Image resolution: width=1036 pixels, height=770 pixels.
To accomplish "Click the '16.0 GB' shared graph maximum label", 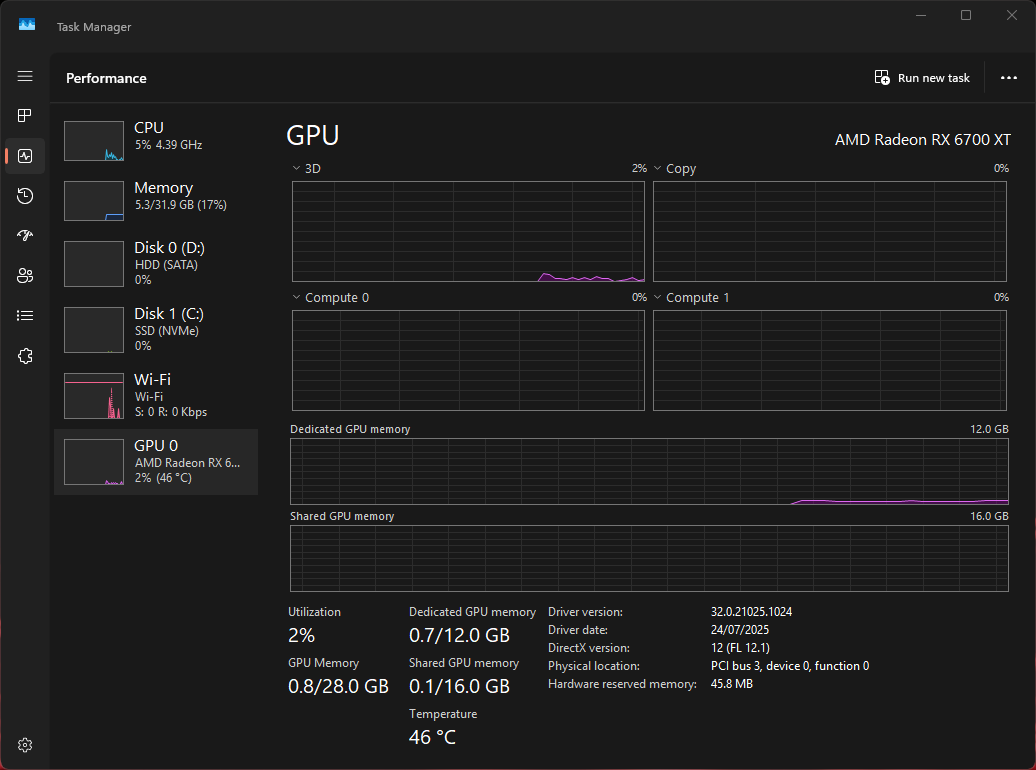I will click(x=989, y=516).
